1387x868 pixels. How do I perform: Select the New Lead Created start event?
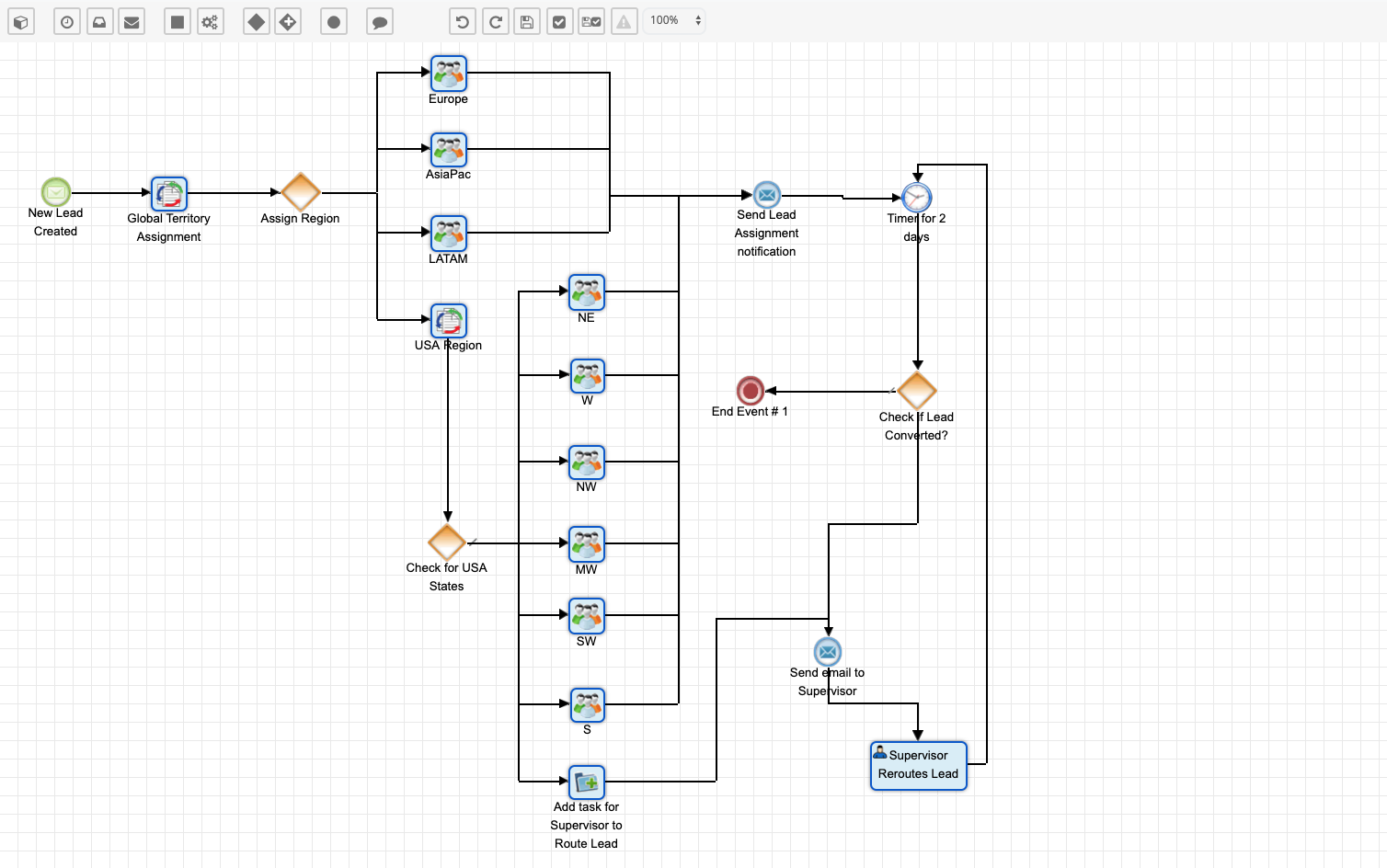coord(56,192)
